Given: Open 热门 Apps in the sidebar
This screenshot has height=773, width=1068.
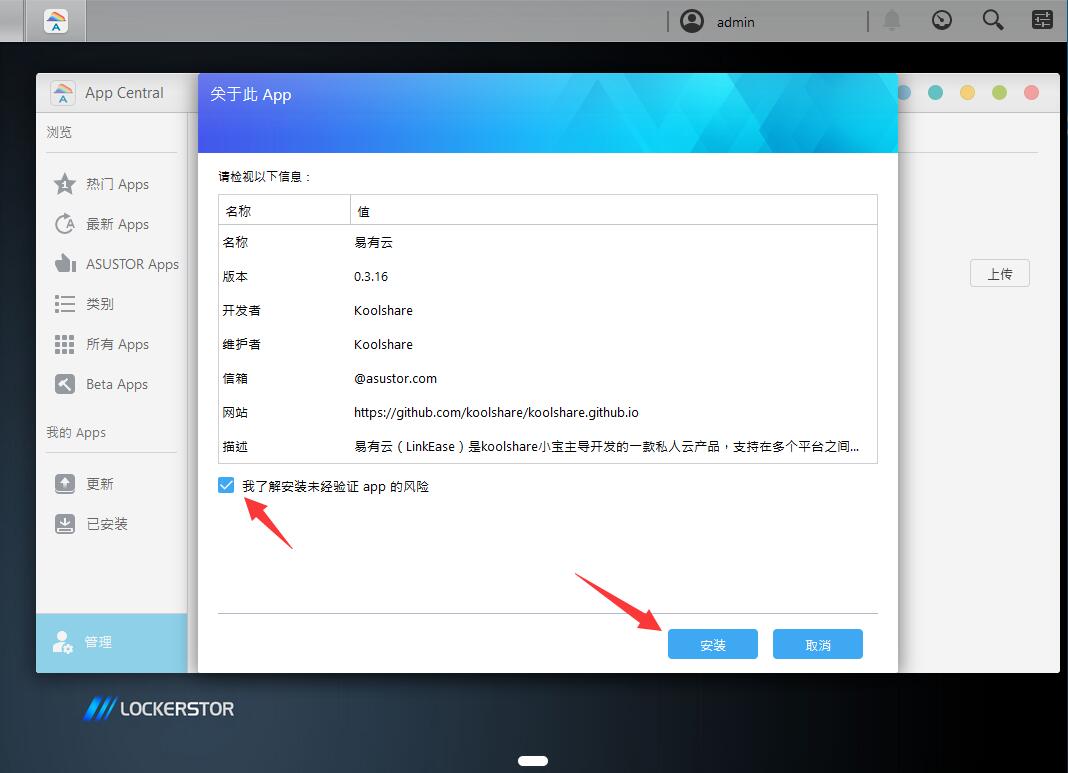Looking at the screenshot, I should 117,184.
